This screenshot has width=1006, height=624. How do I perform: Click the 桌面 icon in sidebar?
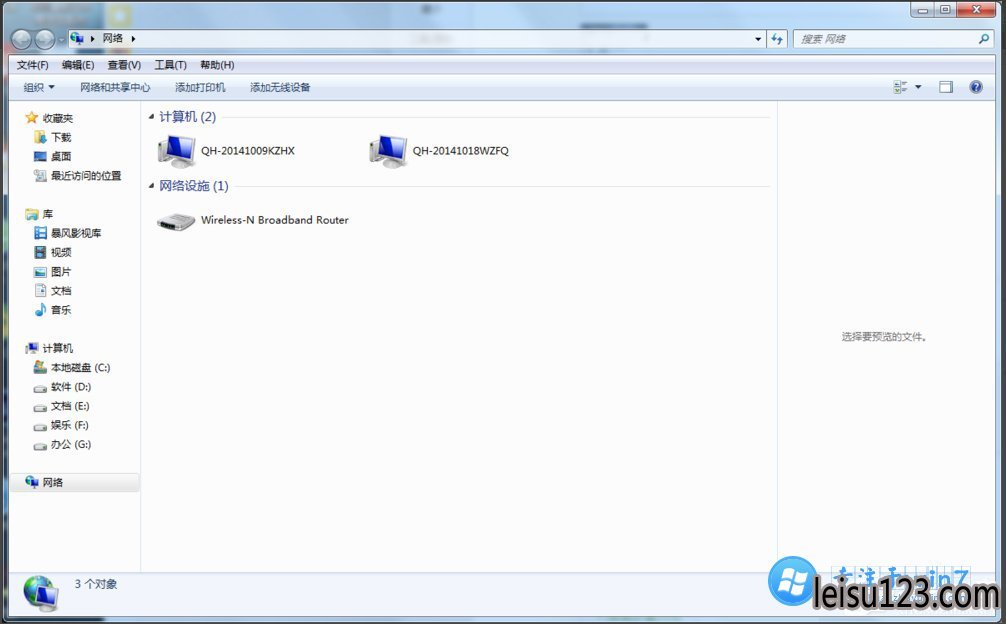coord(40,156)
